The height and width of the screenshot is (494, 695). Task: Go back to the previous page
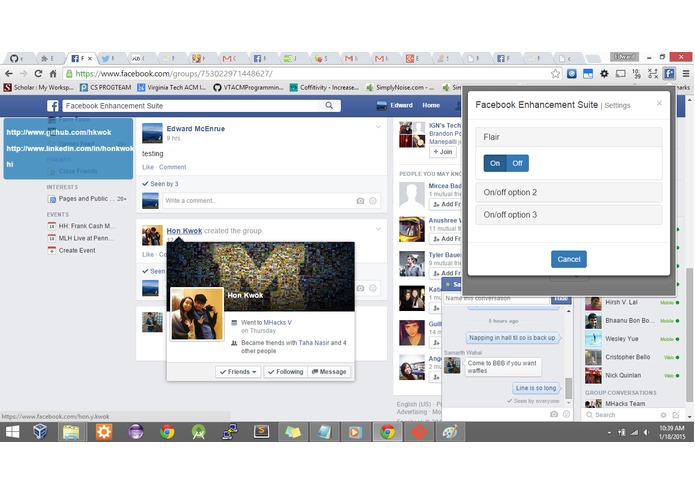pos(9,74)
